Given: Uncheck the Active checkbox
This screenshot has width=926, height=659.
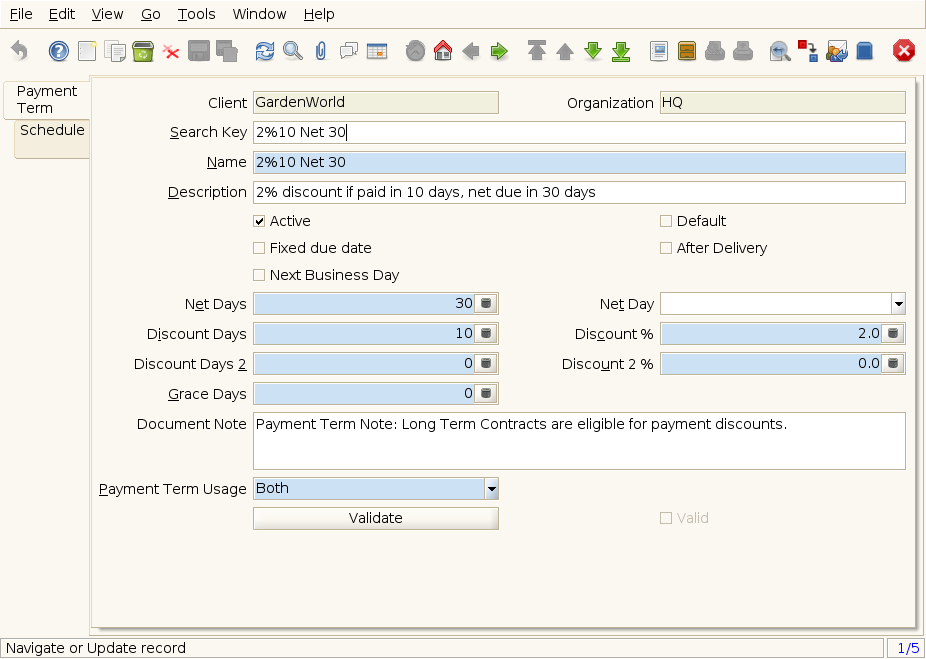Looking at the screenshot, I should point(260,221).
